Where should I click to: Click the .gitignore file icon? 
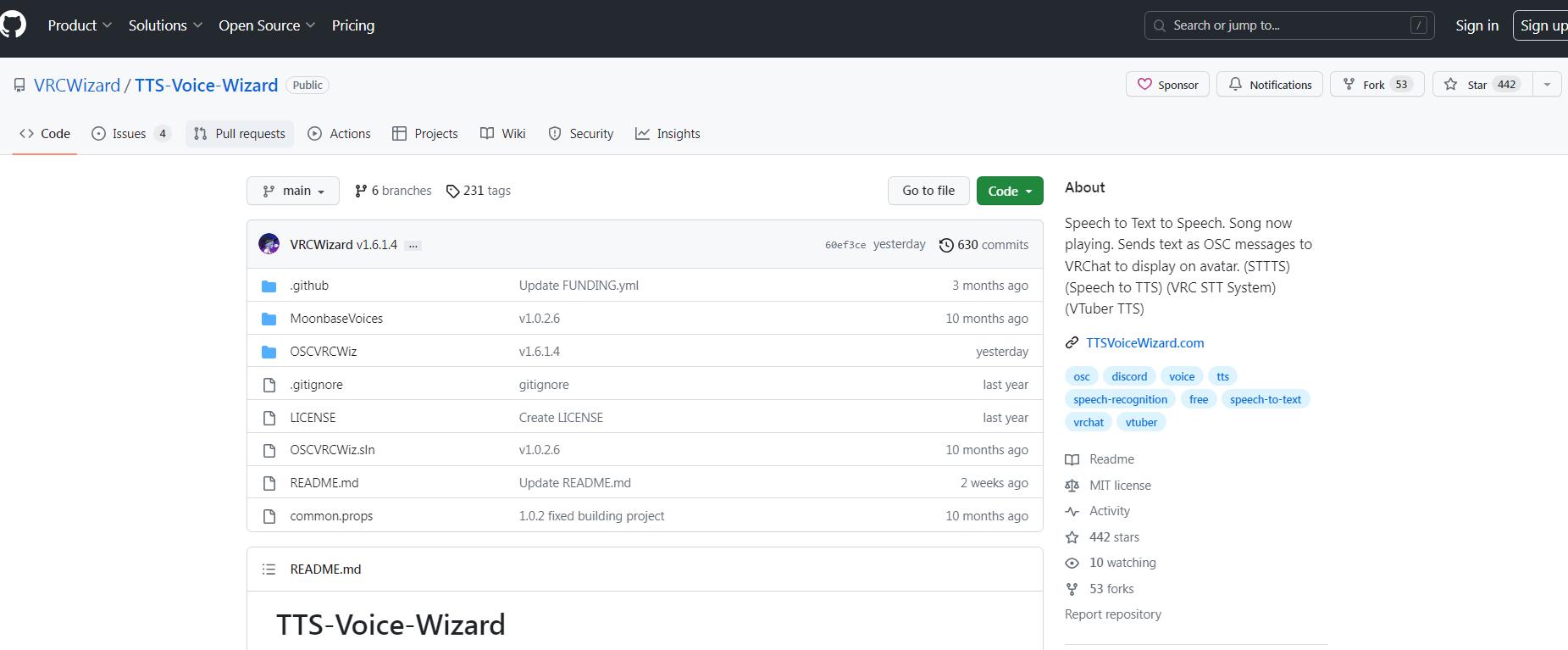[x=269, y=385]
